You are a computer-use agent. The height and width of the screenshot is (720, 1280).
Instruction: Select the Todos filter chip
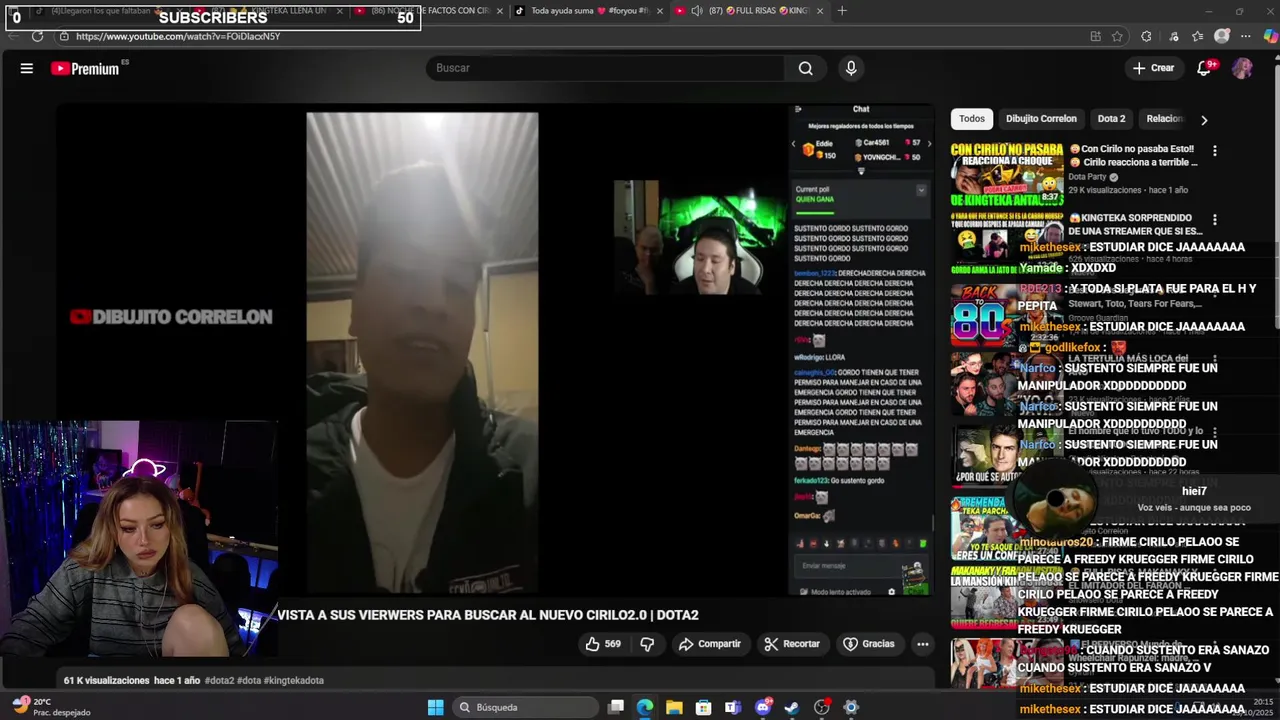(x=972, y=118)
